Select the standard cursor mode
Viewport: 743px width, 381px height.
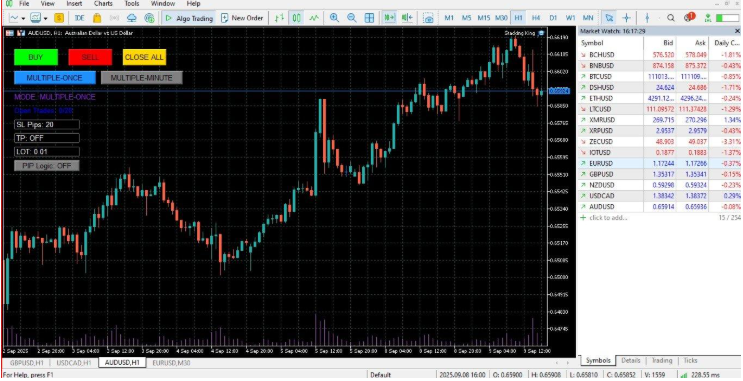pyautogui.click(x=609, y=18)
